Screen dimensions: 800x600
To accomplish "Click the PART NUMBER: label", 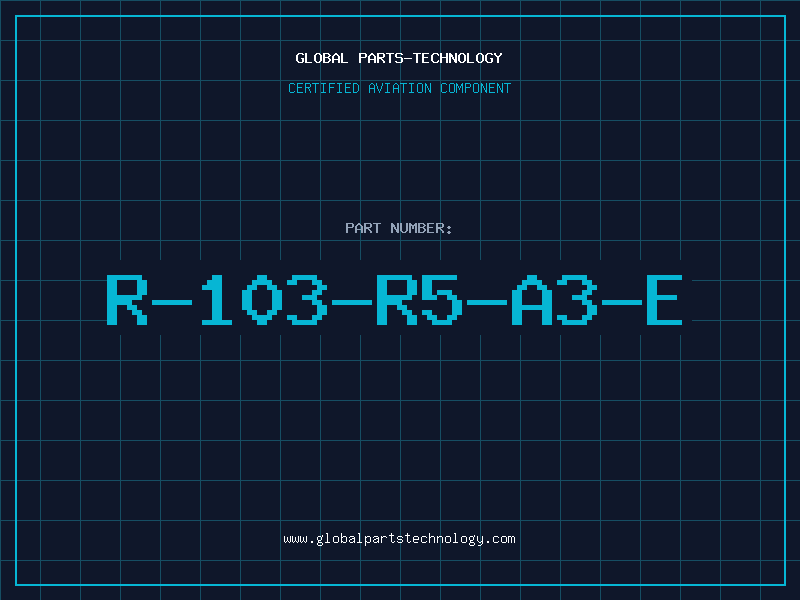I will click(399, 228).
